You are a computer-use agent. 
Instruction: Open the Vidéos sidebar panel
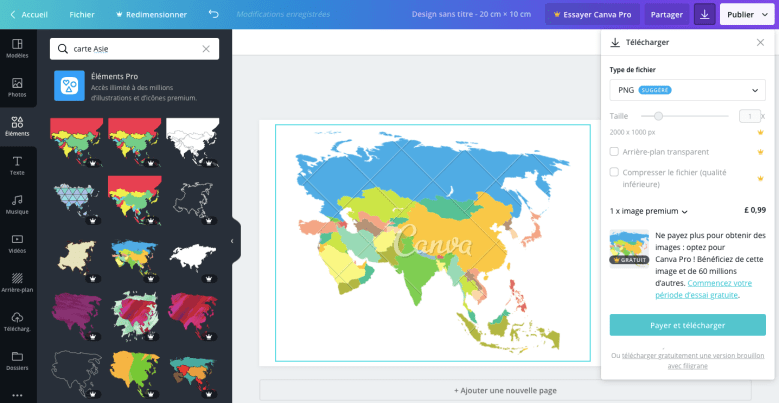click(17, 243)
